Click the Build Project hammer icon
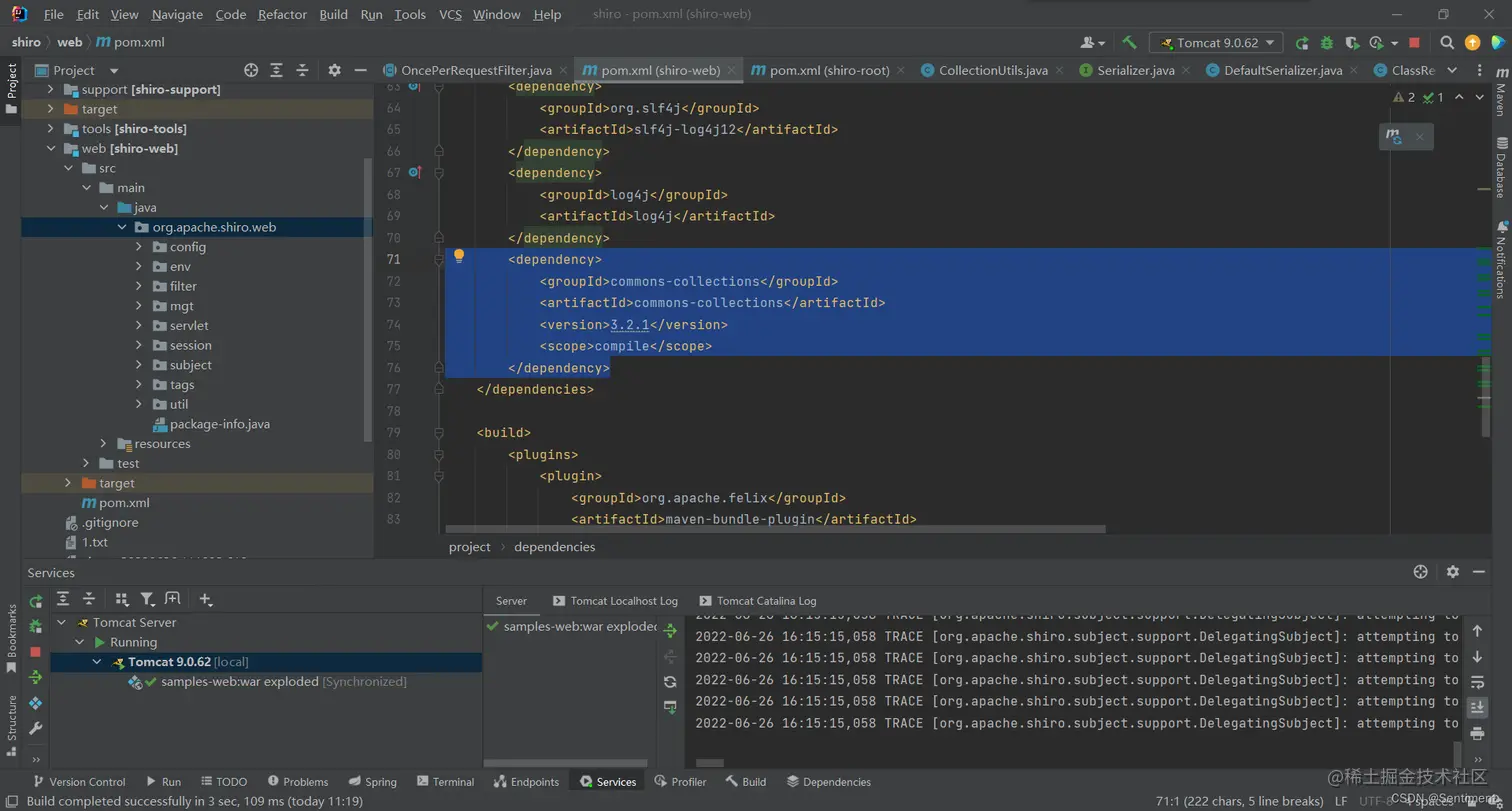 (1129, 43)
